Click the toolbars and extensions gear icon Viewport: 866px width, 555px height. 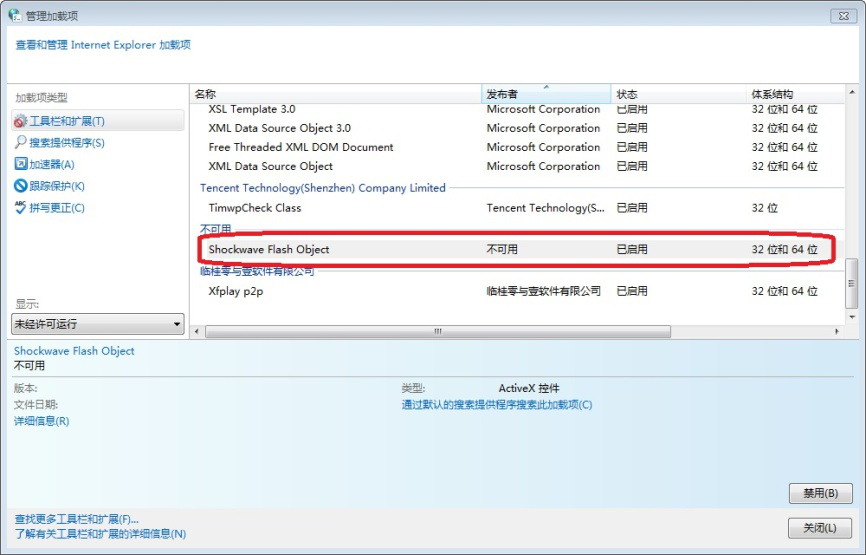coord(20,121)
